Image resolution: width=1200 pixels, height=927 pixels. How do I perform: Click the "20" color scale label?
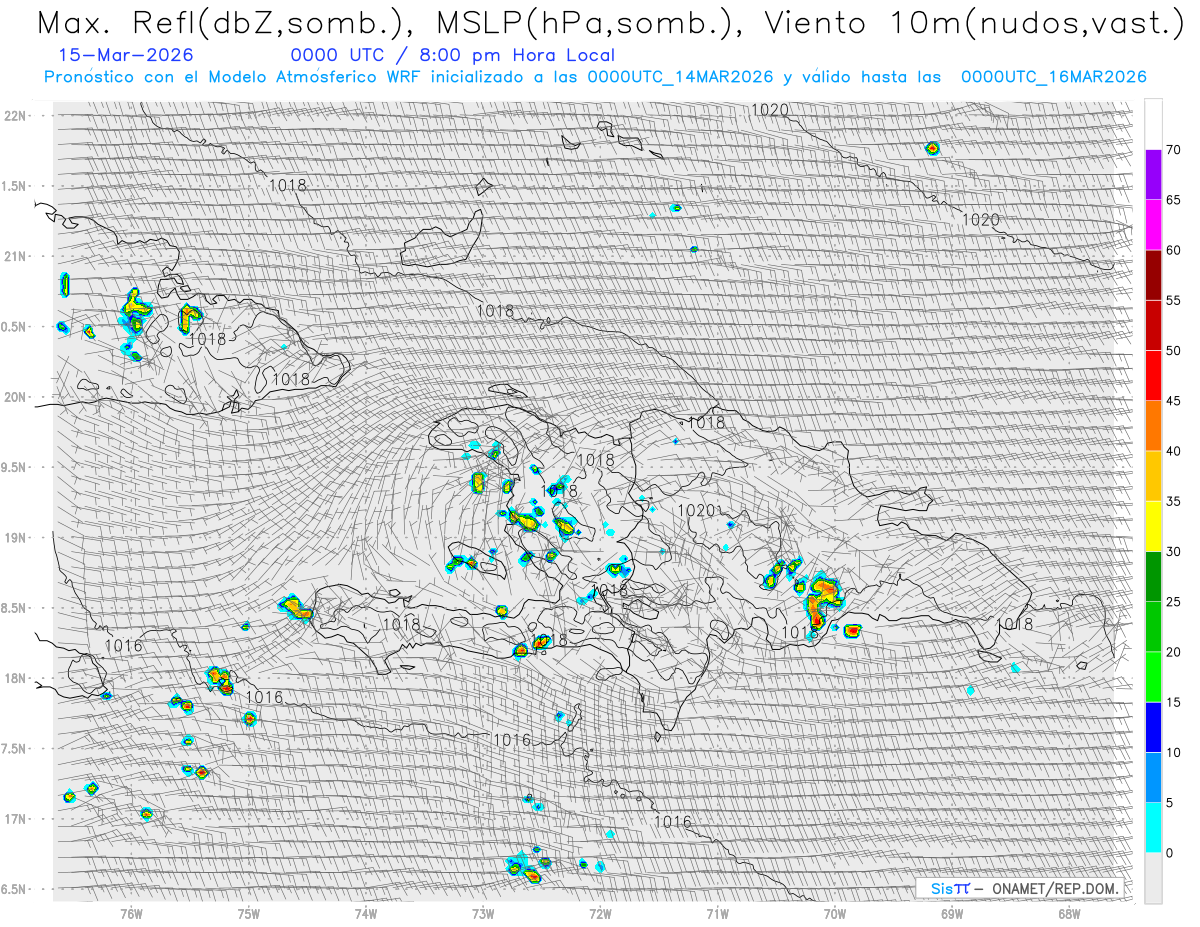pyautogui.click(x=1173, y=652)
